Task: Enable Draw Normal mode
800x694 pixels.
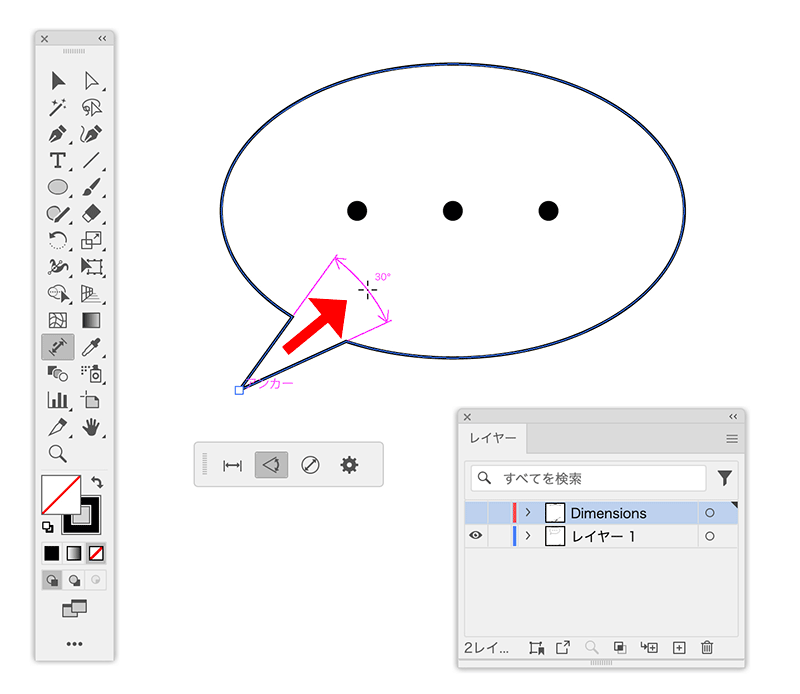Action: pyautogui.click(x=52, y=580)
